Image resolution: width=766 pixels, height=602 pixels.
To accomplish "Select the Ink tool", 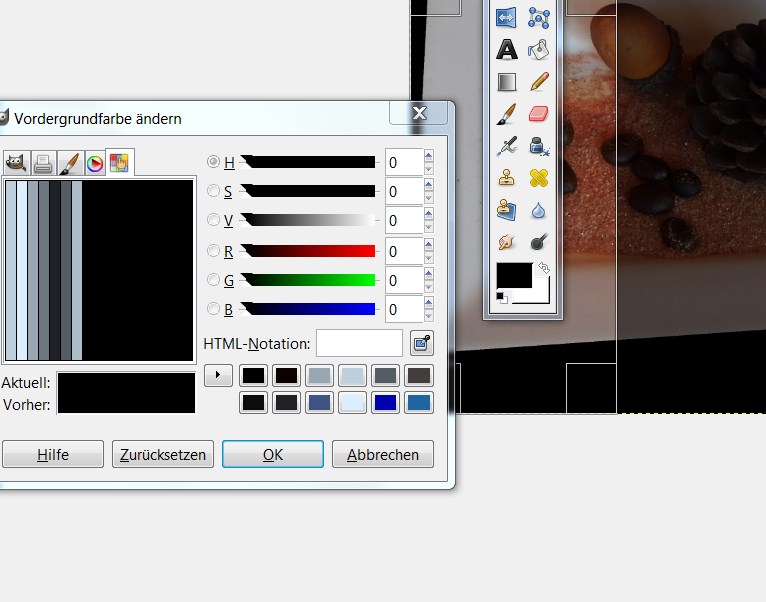I will point(538,146).
